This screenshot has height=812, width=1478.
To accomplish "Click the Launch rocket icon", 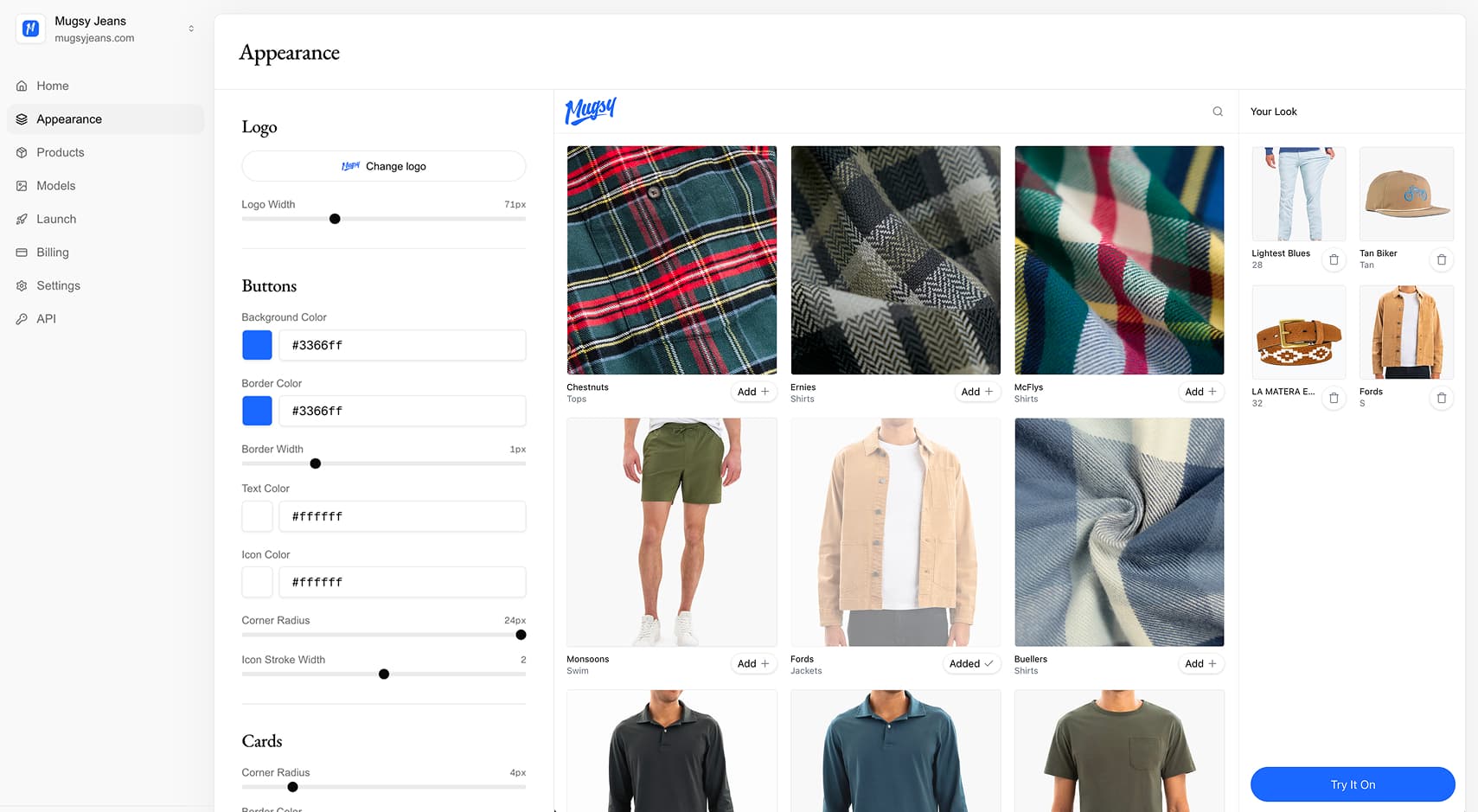I will tap(21, 219).
